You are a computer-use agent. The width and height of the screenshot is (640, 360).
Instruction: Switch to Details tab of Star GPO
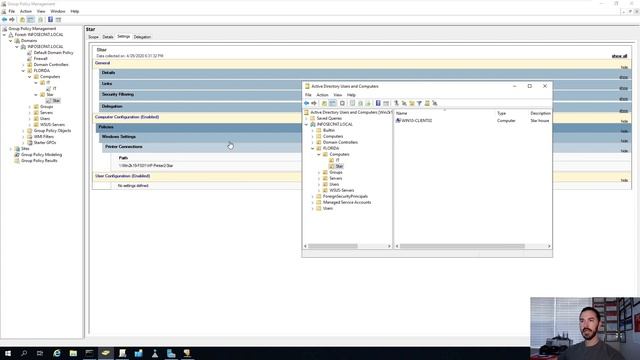pos(108,37)
